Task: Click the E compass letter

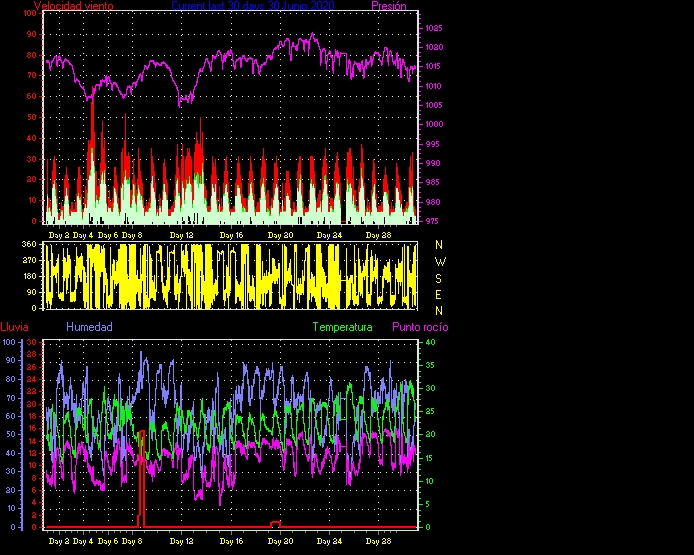Action: [x=439, y=295]
